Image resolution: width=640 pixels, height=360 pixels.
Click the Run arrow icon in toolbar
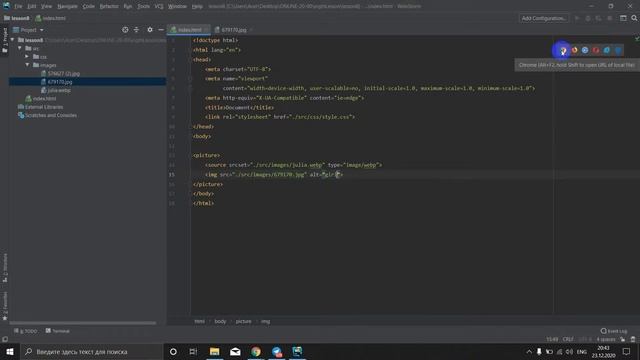pos(577,18)
